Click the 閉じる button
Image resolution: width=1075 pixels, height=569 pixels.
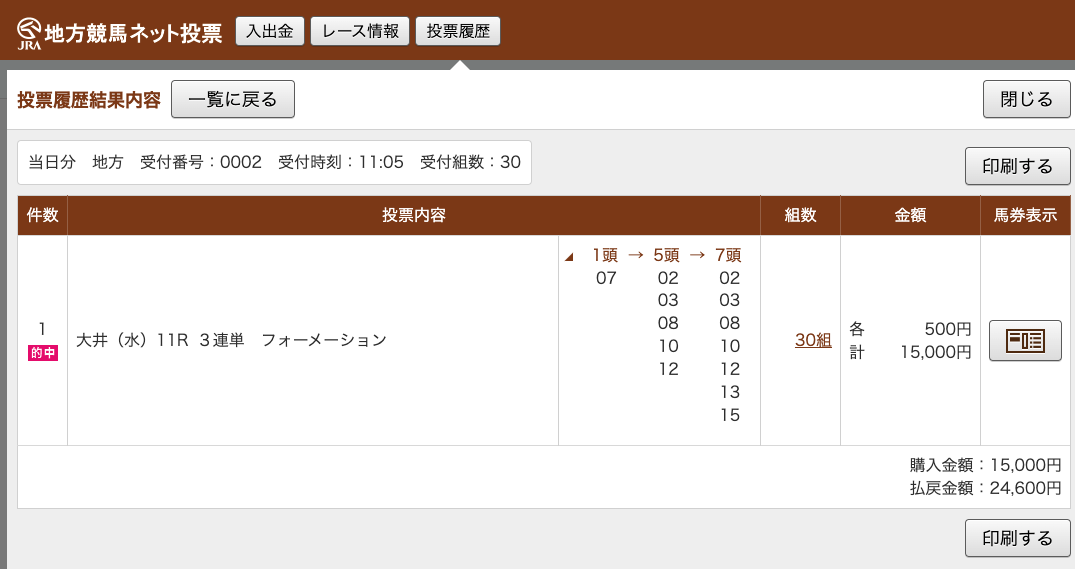pos(1026,99)
